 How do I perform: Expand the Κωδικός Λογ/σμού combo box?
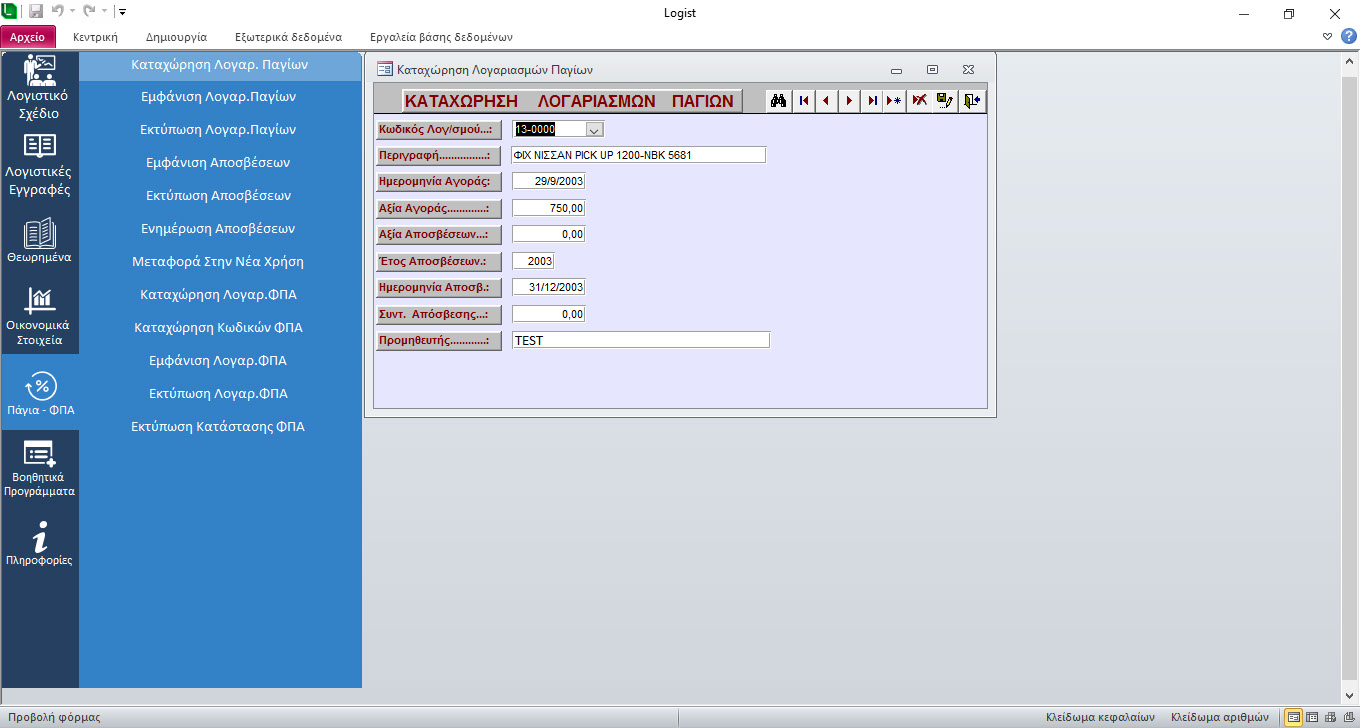click(x=594, y=129)
